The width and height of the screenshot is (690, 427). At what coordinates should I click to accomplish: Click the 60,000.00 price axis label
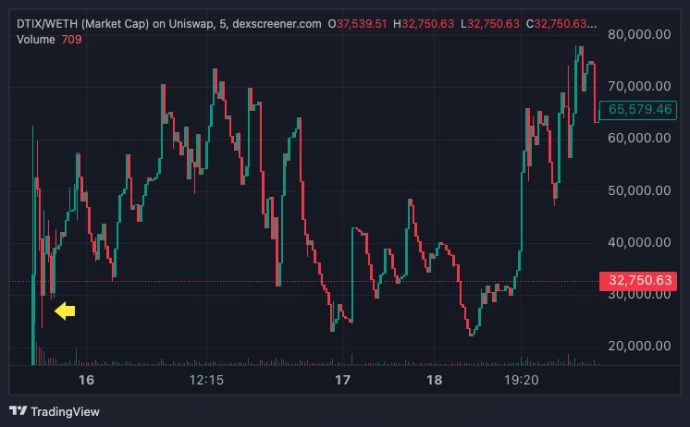(639, 138)
